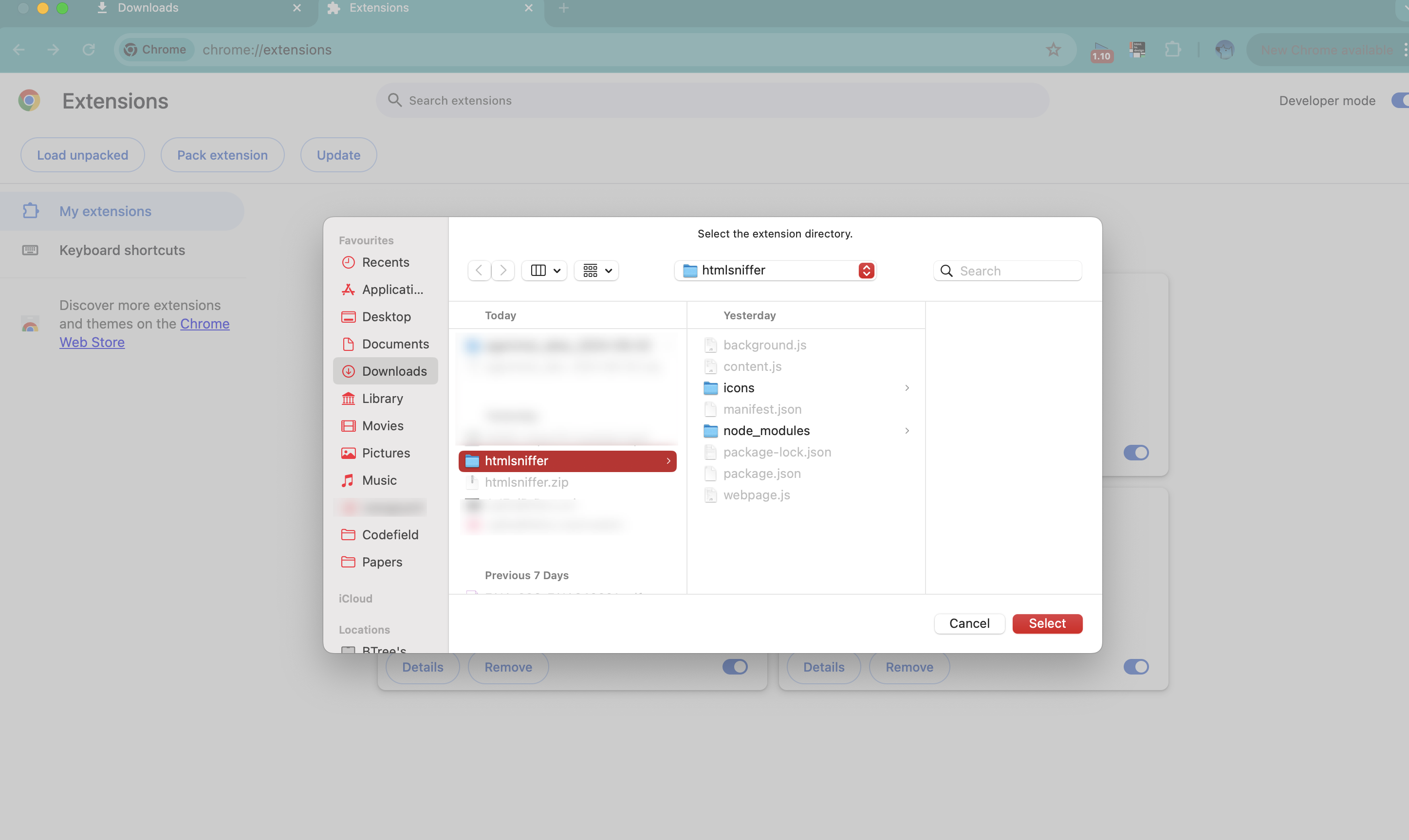
Task: Open the grouping options dropdown
Action: (x=597, y=271)
